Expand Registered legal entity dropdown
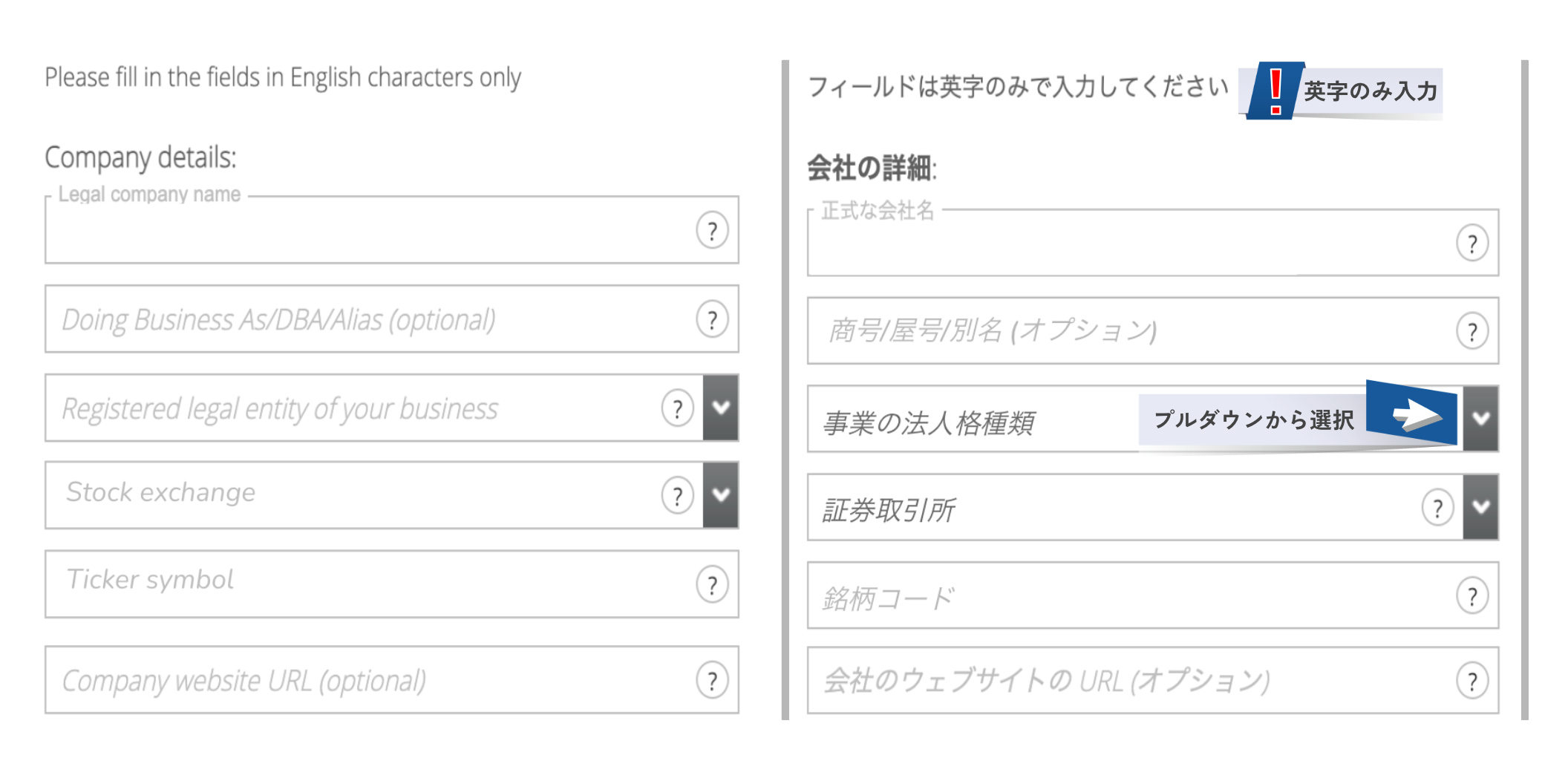The image size is (1568, 784). pos(721,408)
